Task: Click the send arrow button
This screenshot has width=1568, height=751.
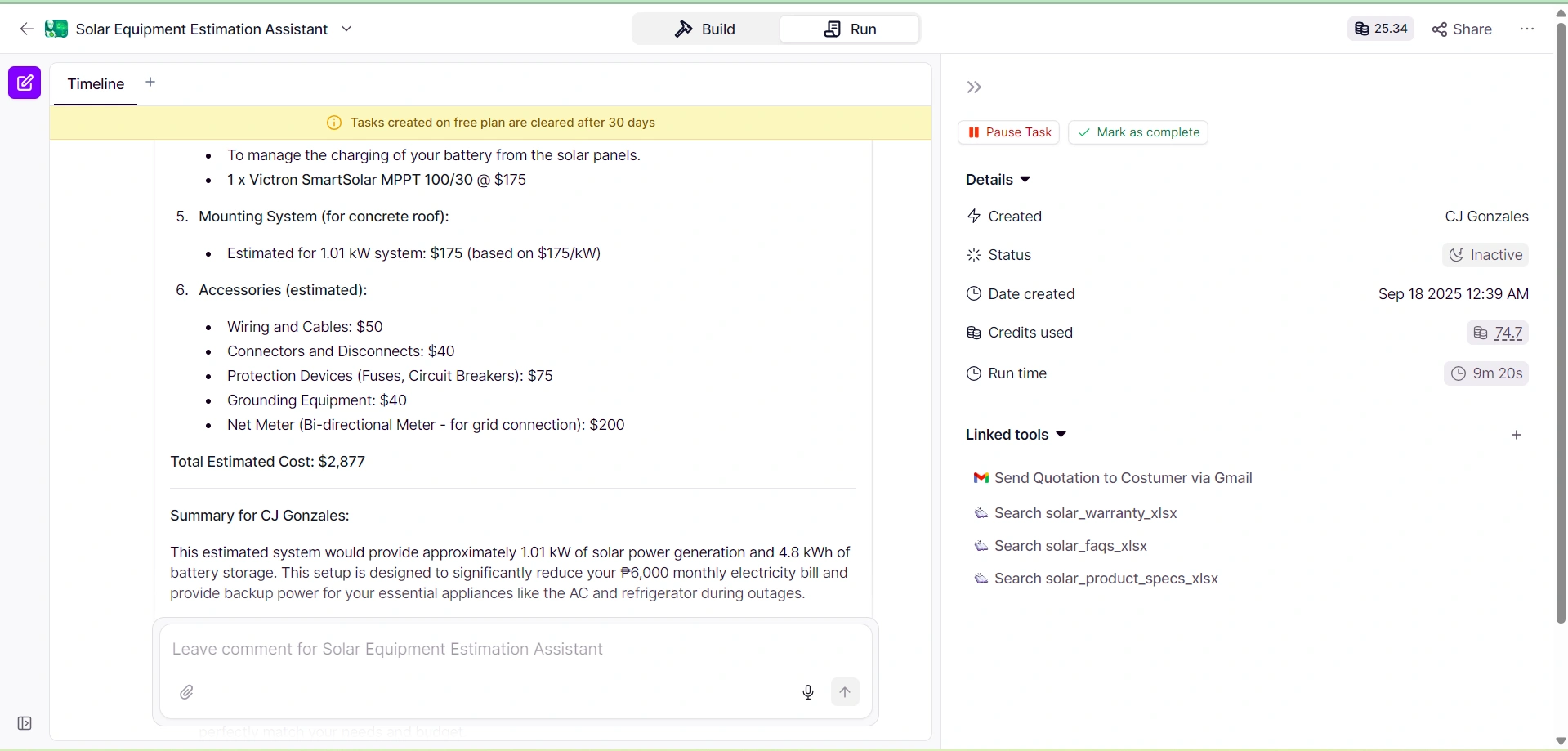Action: [x=845, y=692]
